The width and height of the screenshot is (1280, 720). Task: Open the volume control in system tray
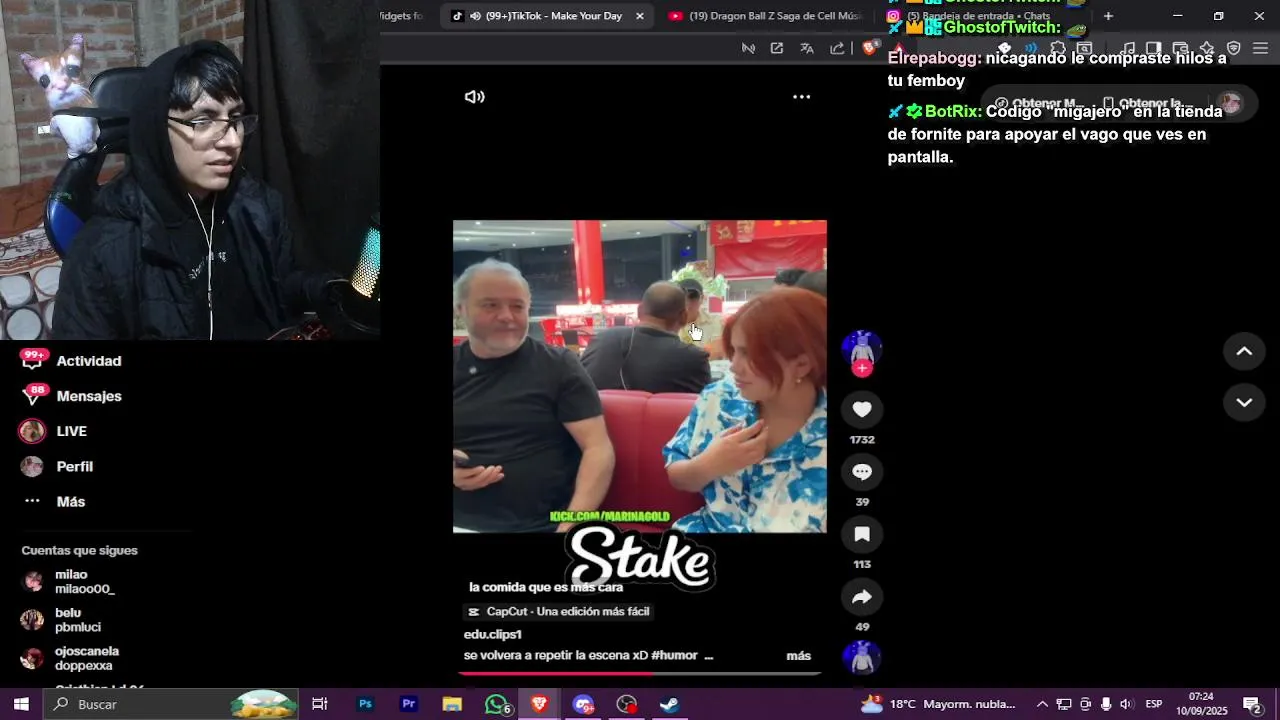click(1126, 704)
